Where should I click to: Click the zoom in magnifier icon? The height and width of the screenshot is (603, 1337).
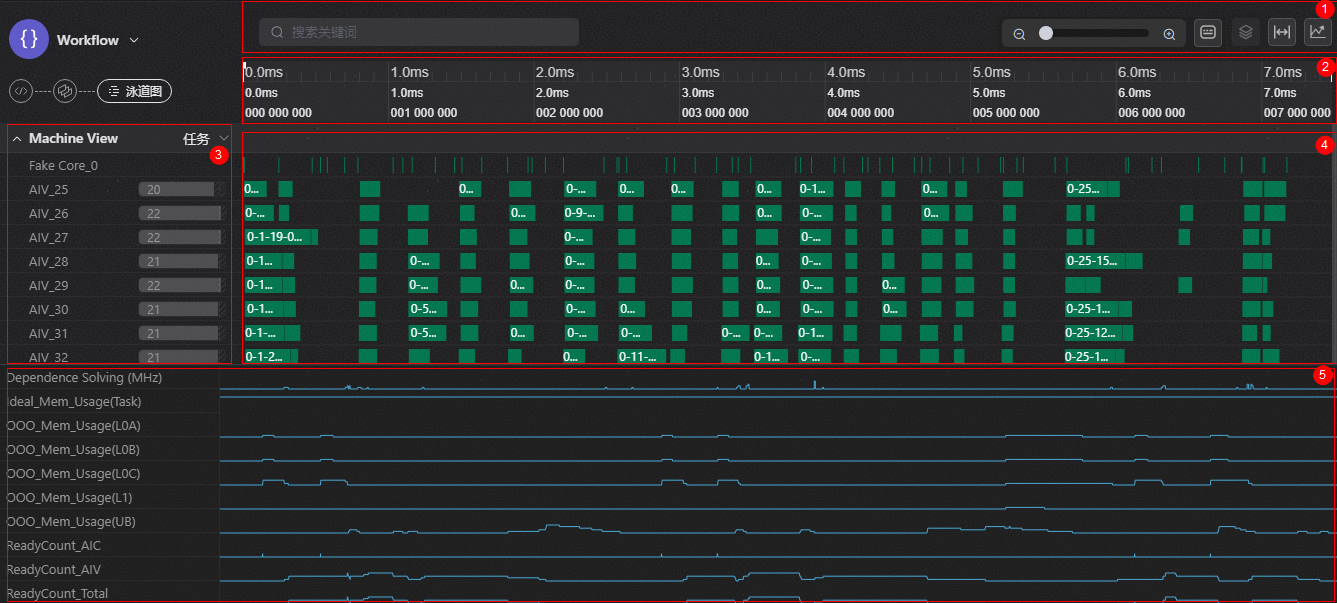pos(1169,34)
